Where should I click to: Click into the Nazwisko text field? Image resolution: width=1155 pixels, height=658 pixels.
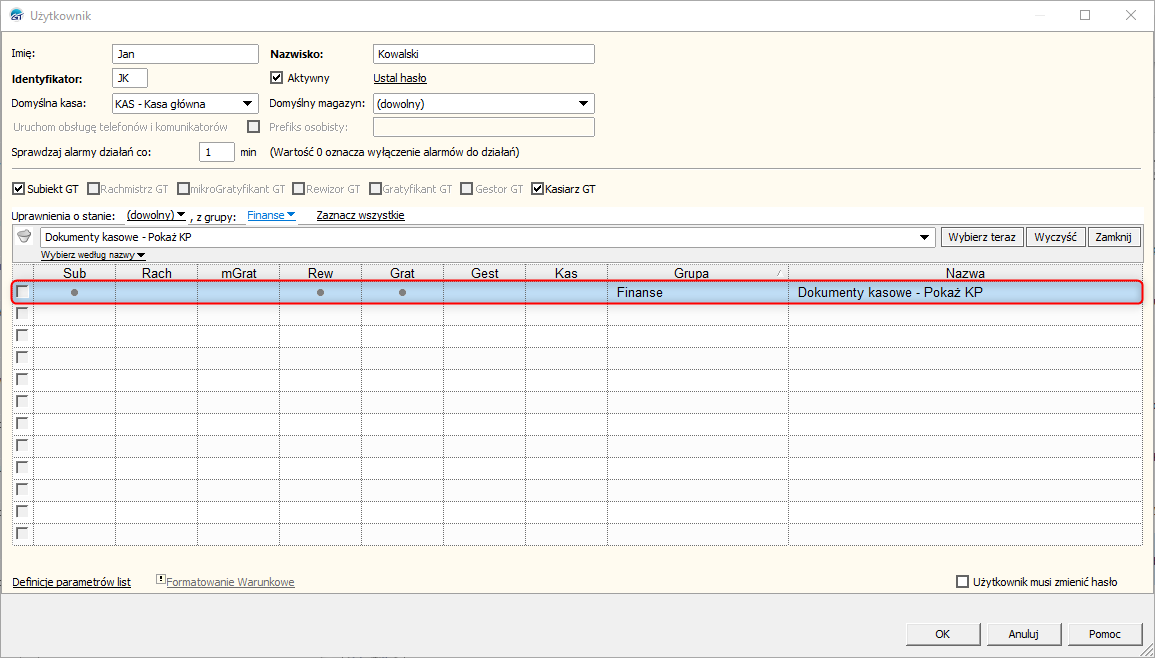click(483, 54)
